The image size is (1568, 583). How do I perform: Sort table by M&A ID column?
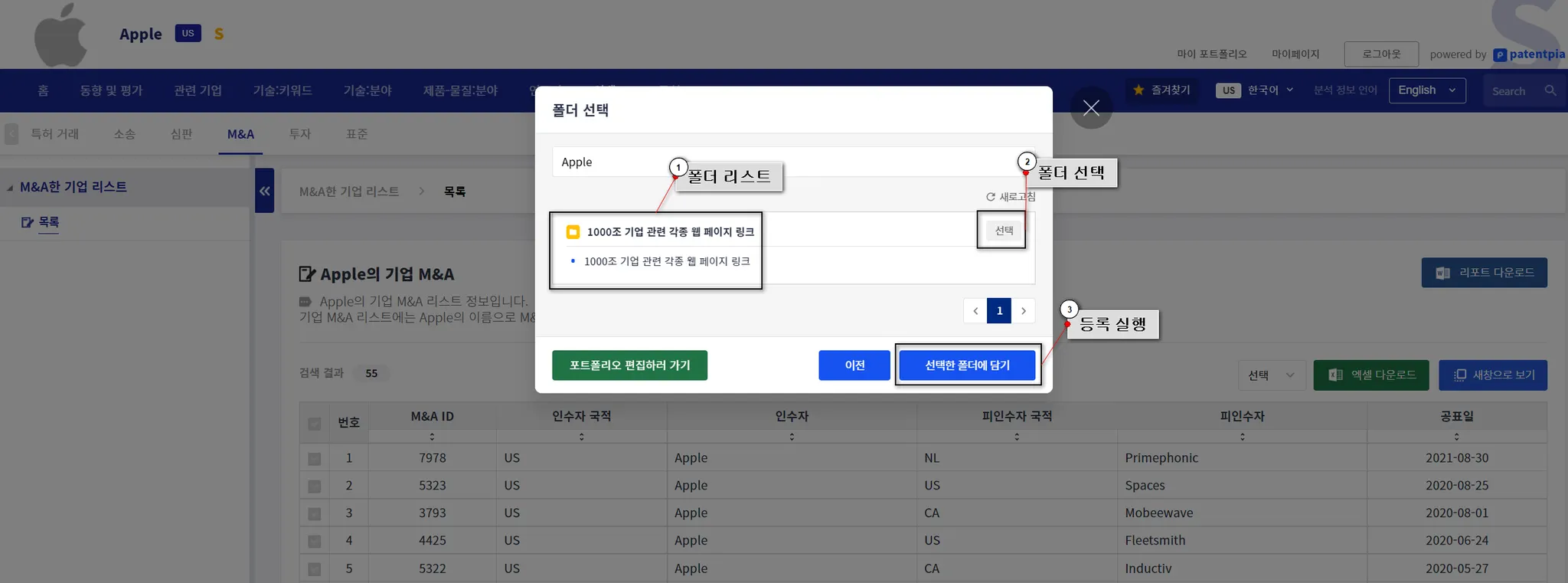pos(432,437)
